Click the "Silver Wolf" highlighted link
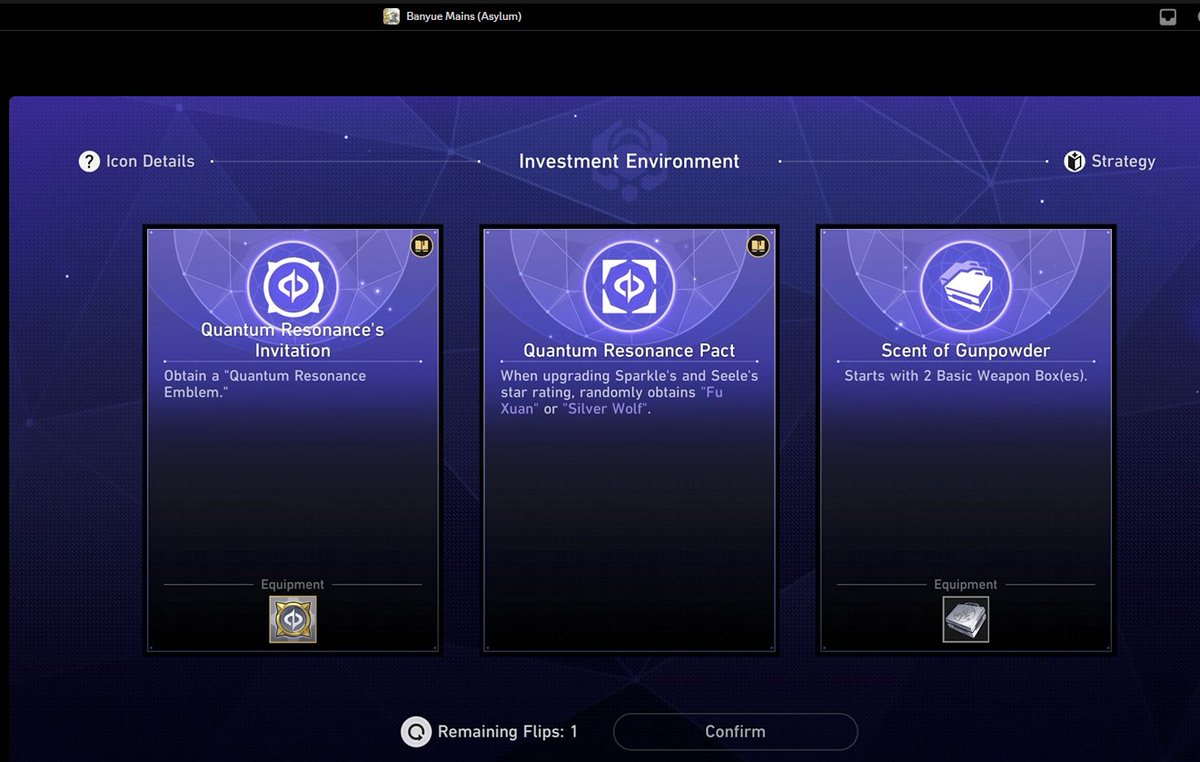Screen dimensions: 1200x762 point(606,409)
